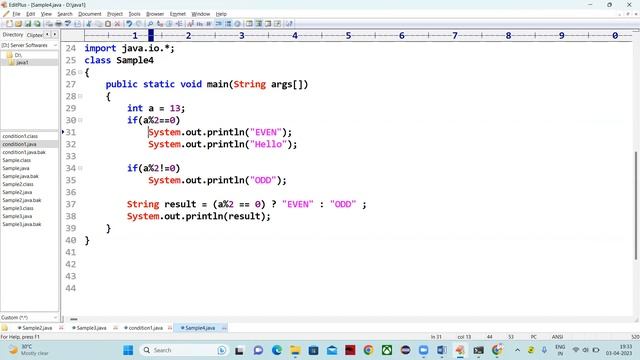Image resolution: width=640 pixels, height=360 pixels.
Task: Click the Find magnifier toolbar icon
Action: (x=150, y=24)
